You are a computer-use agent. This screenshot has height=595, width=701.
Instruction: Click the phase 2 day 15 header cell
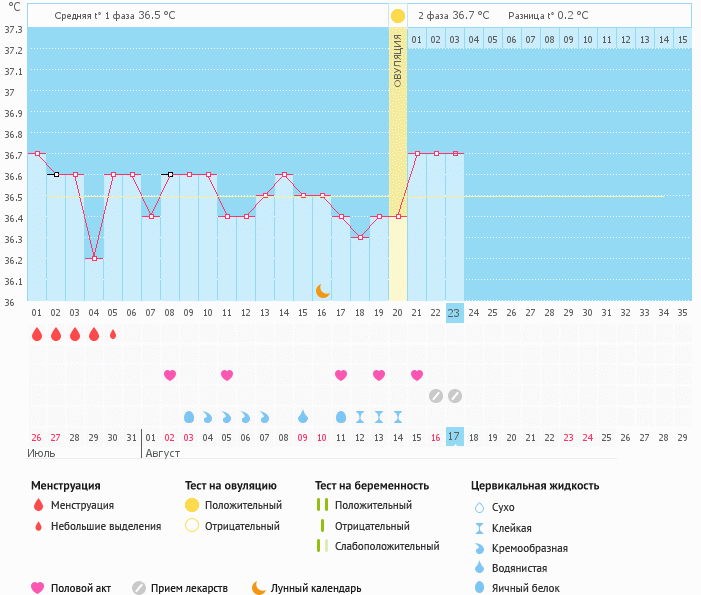(682, 39)
